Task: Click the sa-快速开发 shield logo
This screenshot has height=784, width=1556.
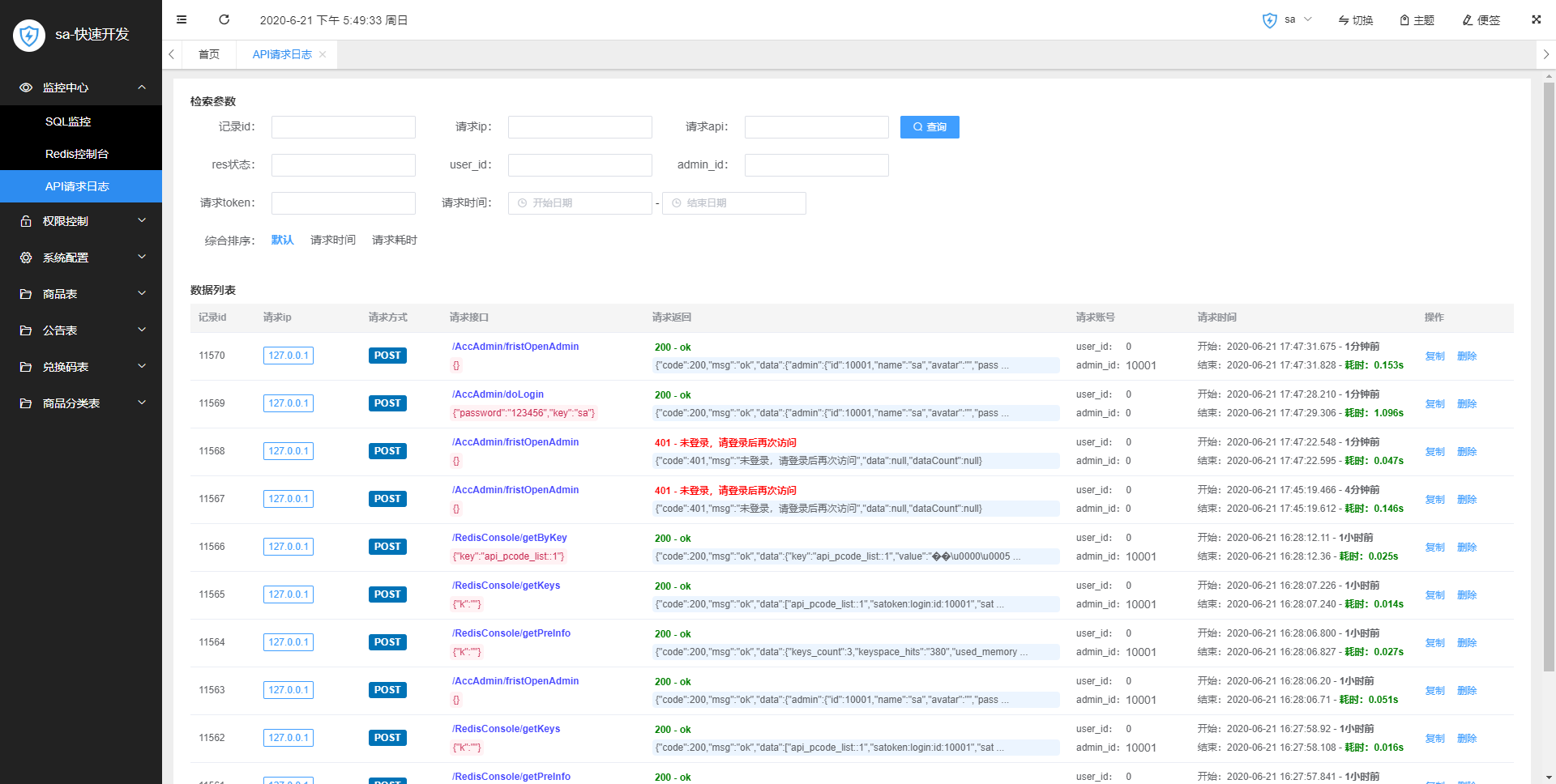Action: point(29,35)
